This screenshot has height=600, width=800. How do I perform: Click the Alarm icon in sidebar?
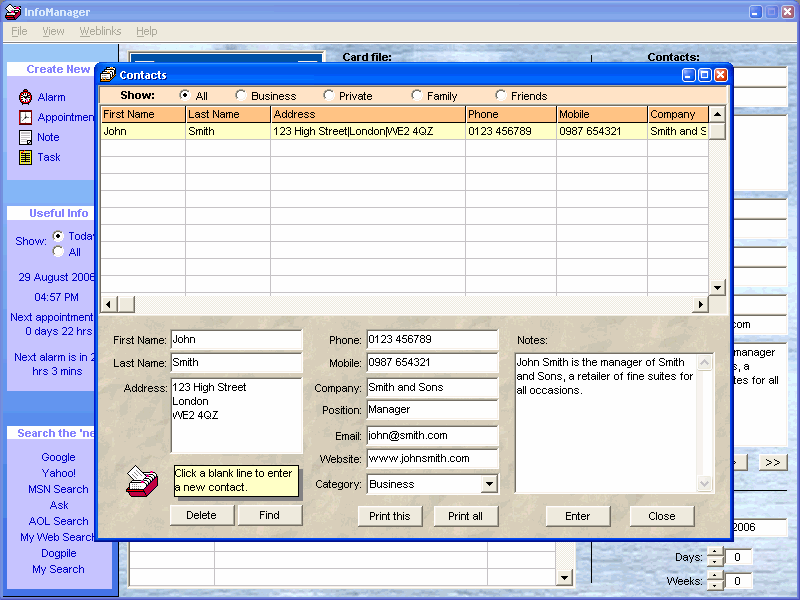point(26,97)
